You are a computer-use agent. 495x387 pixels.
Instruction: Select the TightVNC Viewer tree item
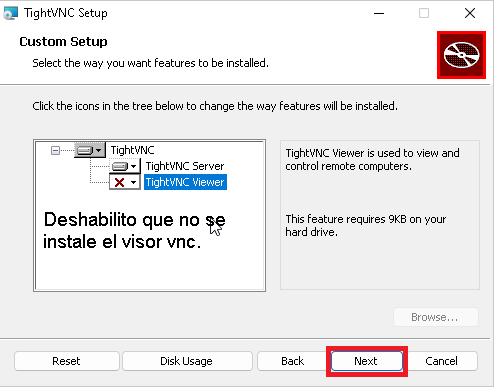(x=185, y=182)
